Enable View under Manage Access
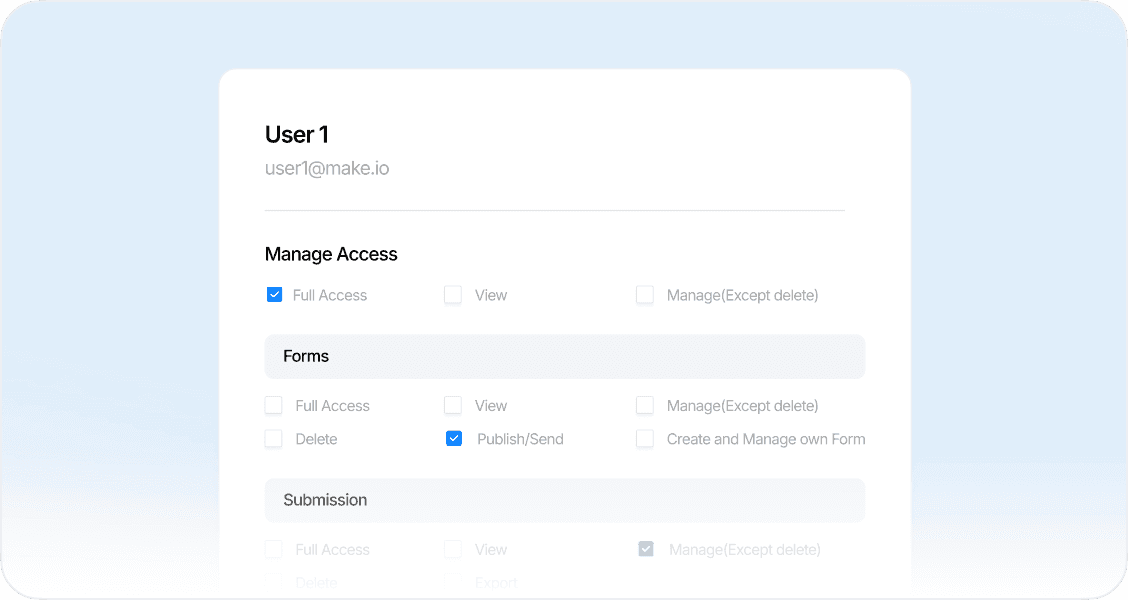The width and height of the screenshot is (1128, 600). click(x=453, y=295)
